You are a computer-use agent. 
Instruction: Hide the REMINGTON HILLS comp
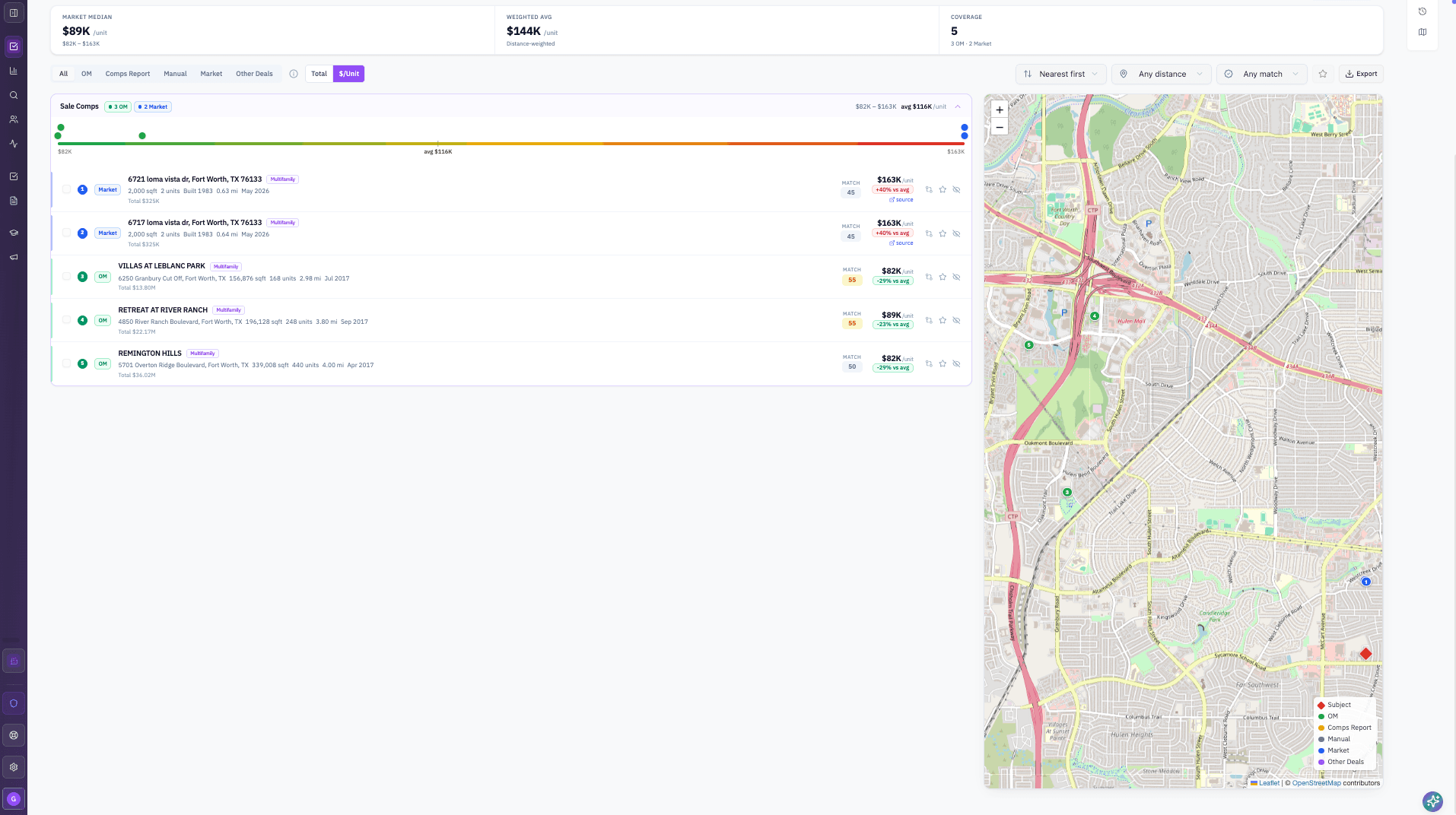point(957,363)
